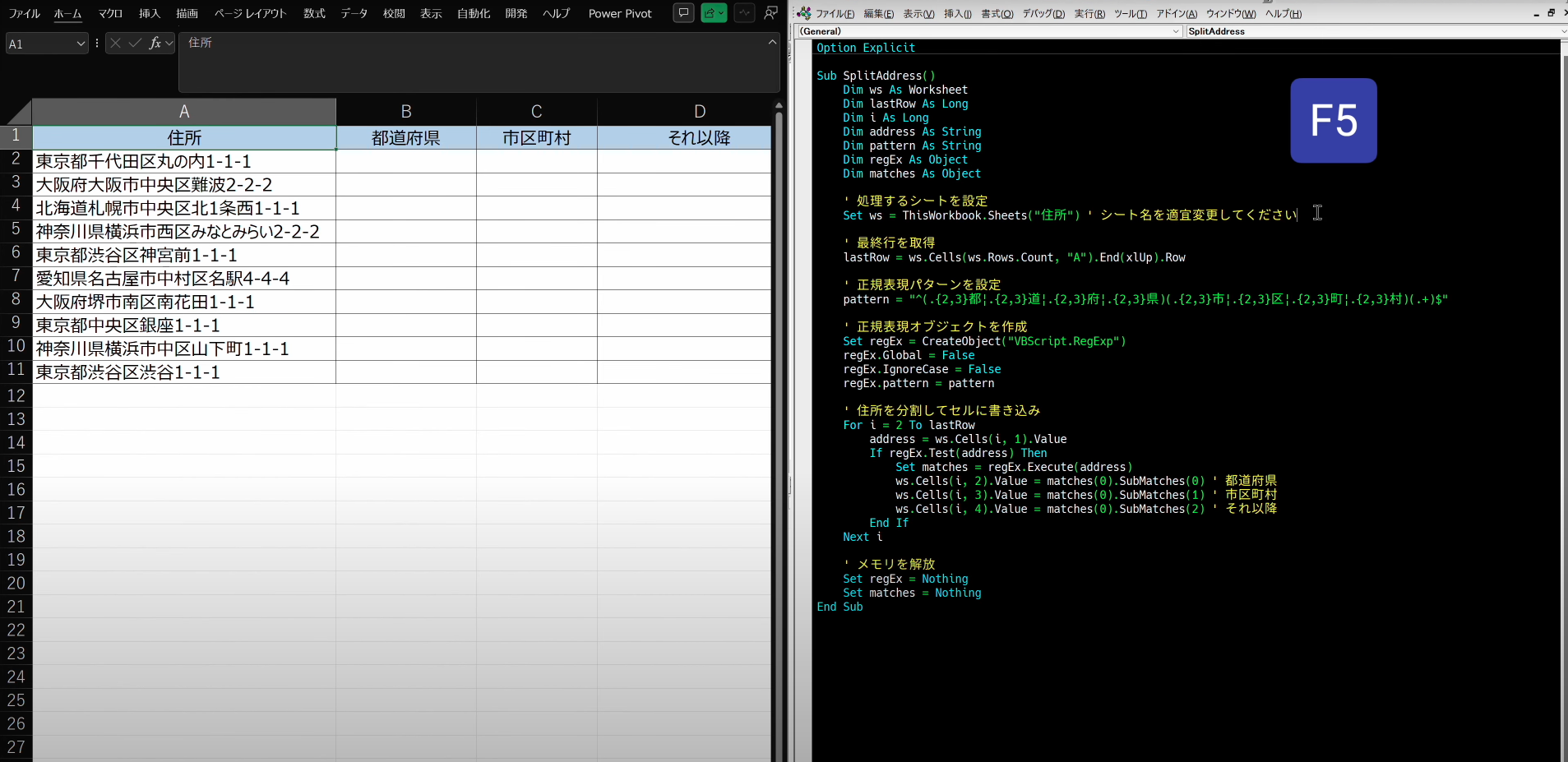The image size is (1568, 762).
Task: Switch to the ホーム tab
Action: coord(67,13)
